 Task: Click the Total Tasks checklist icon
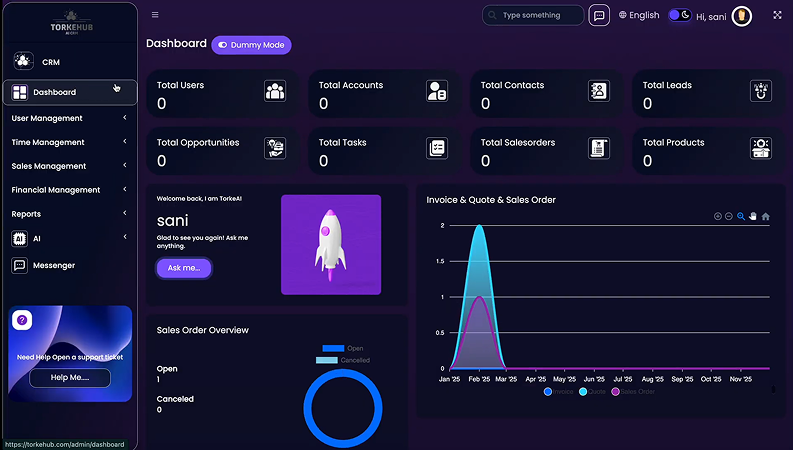pos(437,148)
